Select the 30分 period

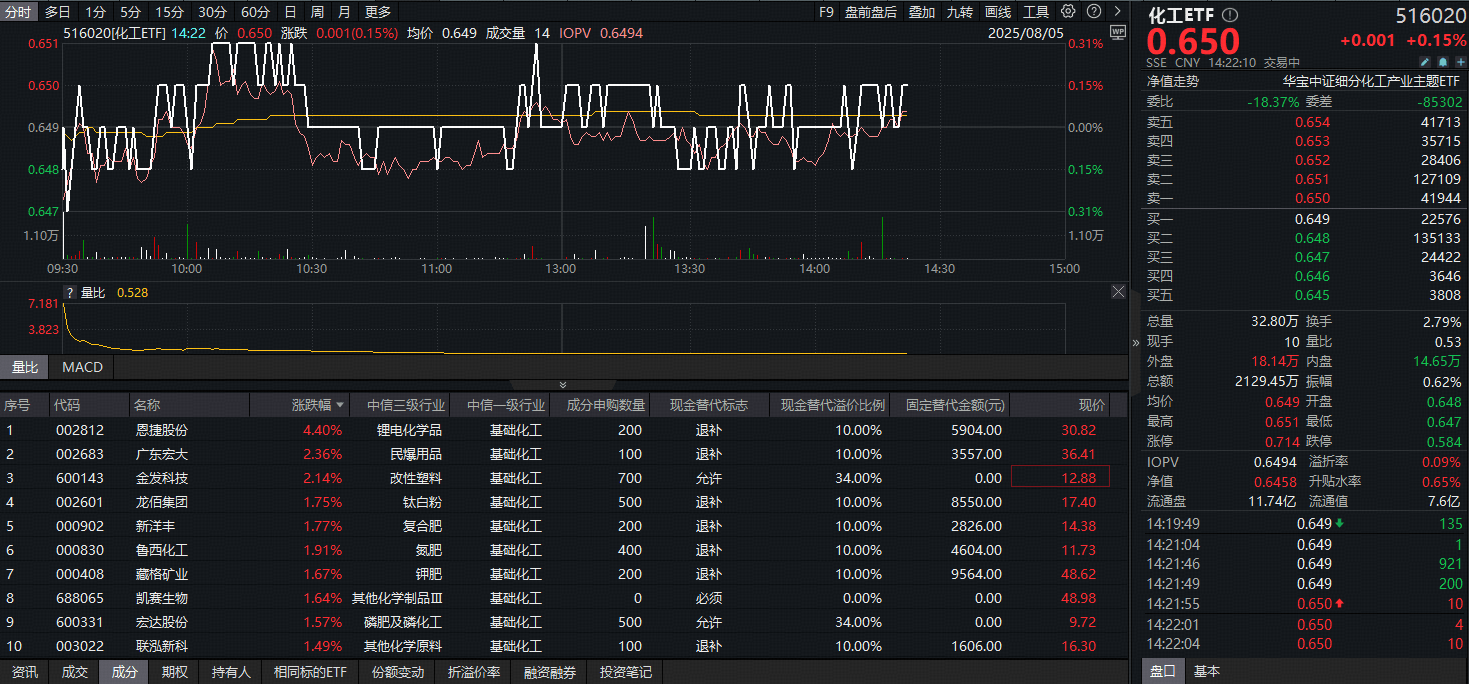pyautogui.click(x=212, y=12)
